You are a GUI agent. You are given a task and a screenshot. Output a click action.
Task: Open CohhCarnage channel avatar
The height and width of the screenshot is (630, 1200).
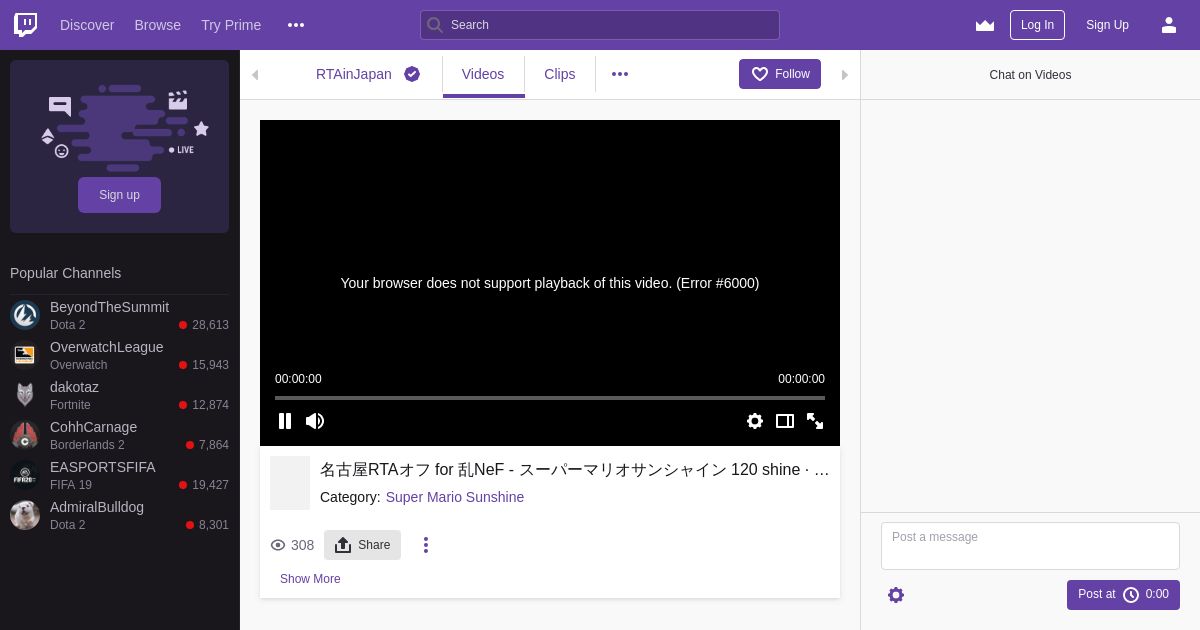[x=25, y=435]
